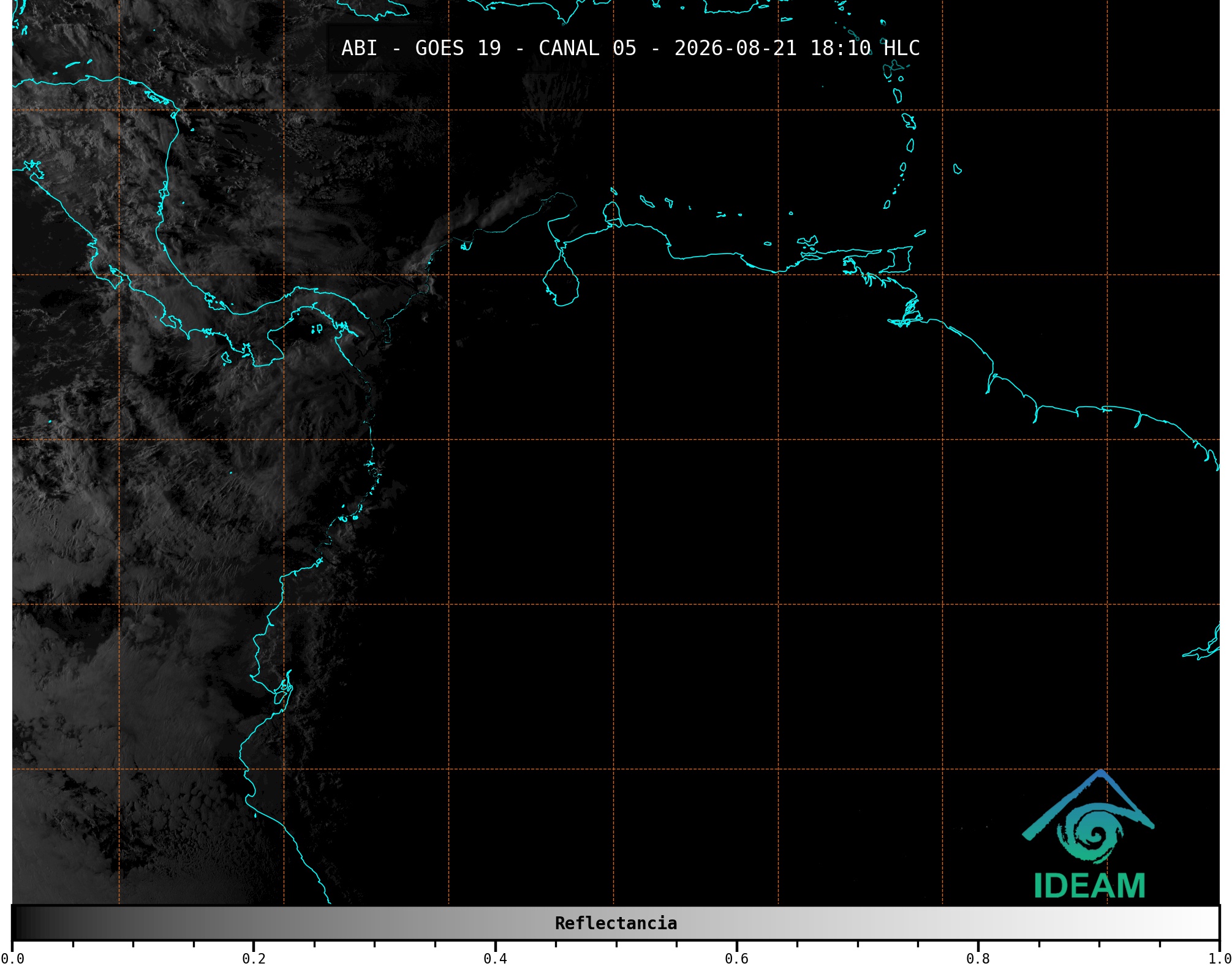
Task: Click the IDEAM logo
Action: (x=1089, y=834)
